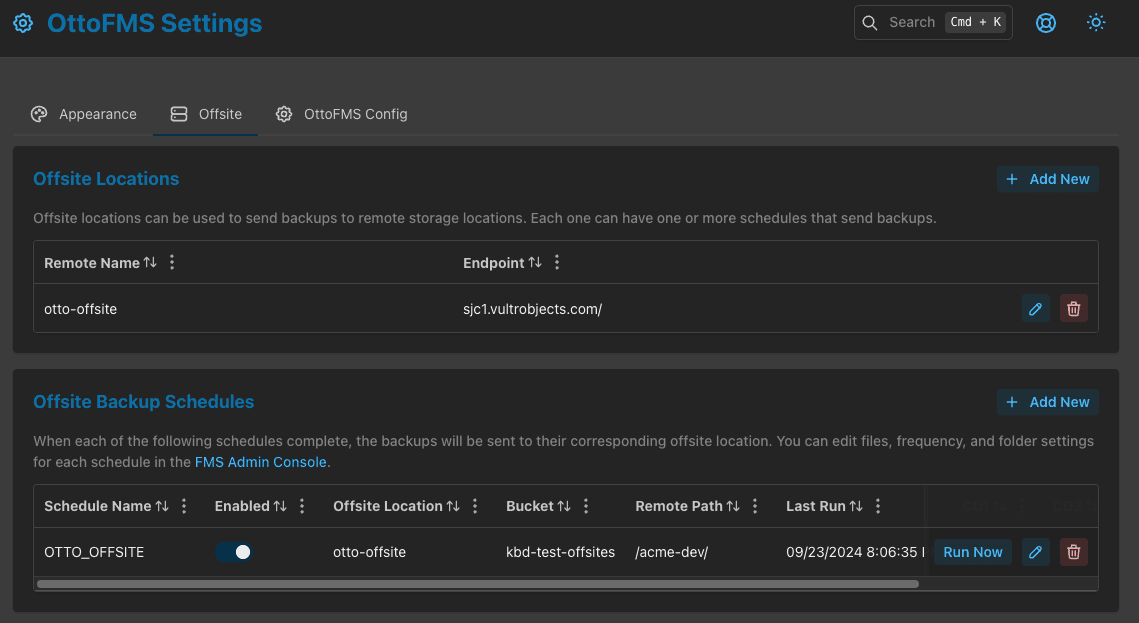1139x623 pixels.
Task: Open Bucket column options menu
Action: [586, 506]
